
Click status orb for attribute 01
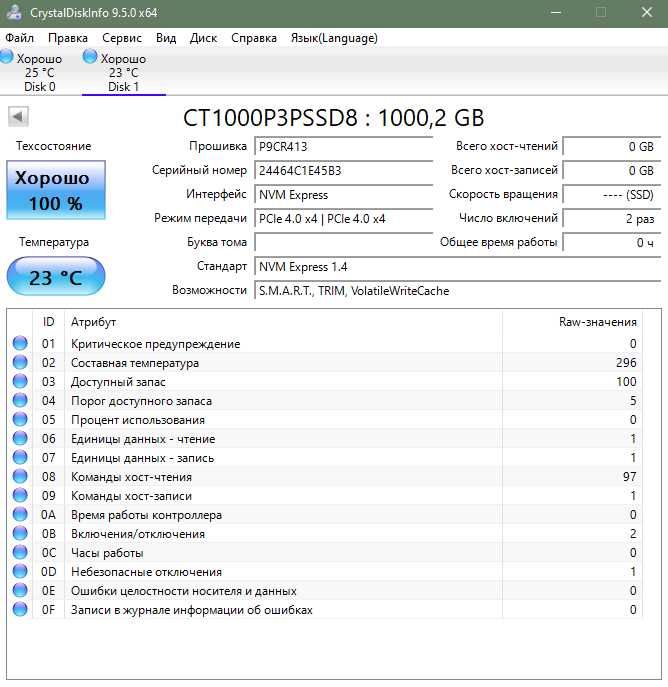point(20,343)
